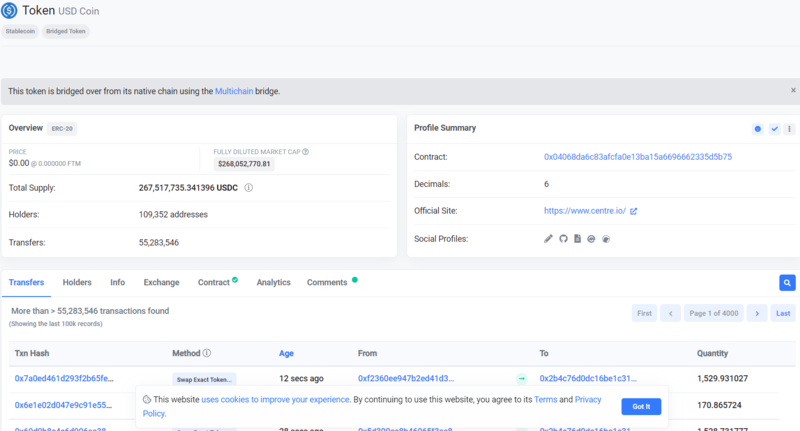Switch to the Exchange tab
Screen dimensions: 800x431
(x=161, y=283)
